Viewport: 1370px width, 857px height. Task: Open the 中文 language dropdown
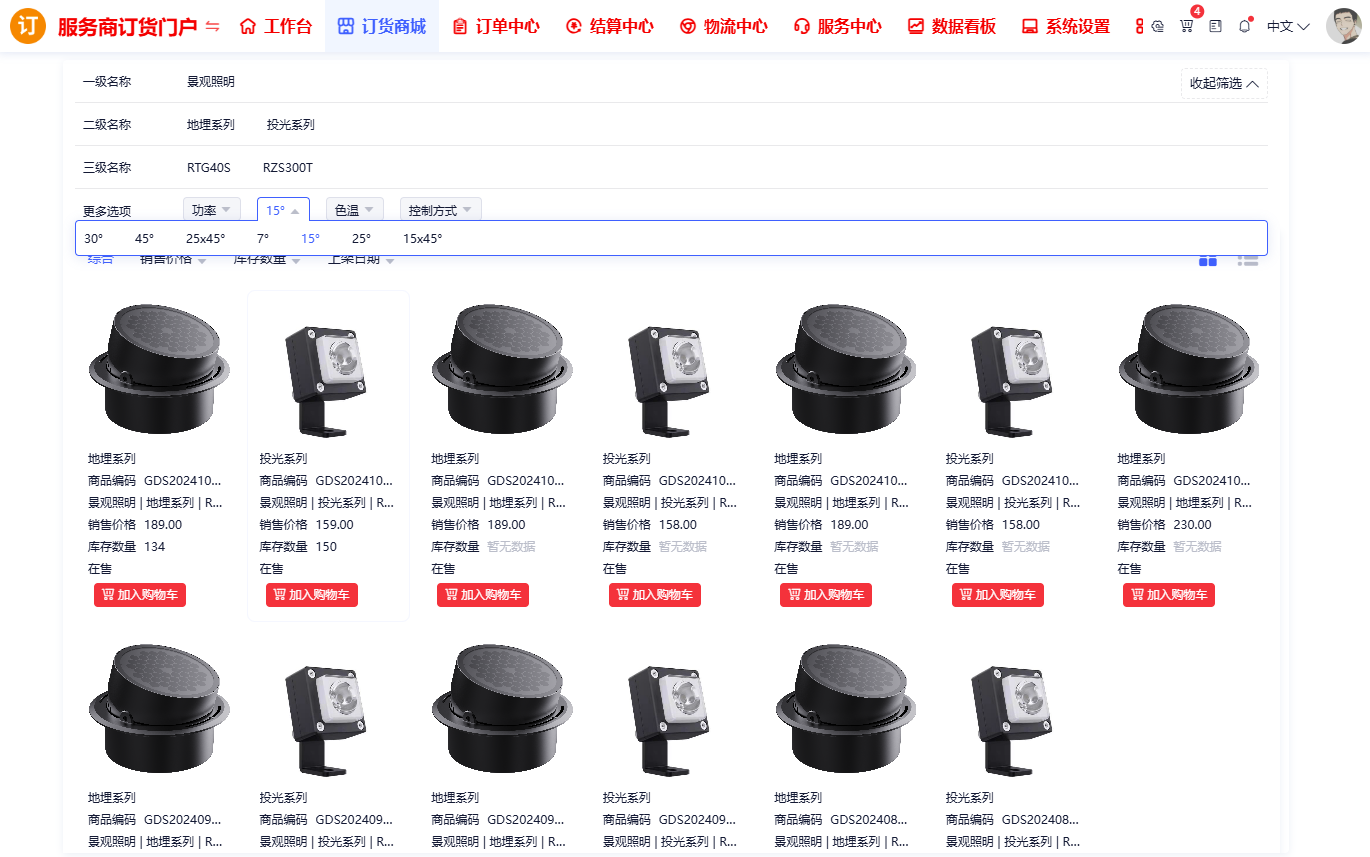coord(1288,27)
